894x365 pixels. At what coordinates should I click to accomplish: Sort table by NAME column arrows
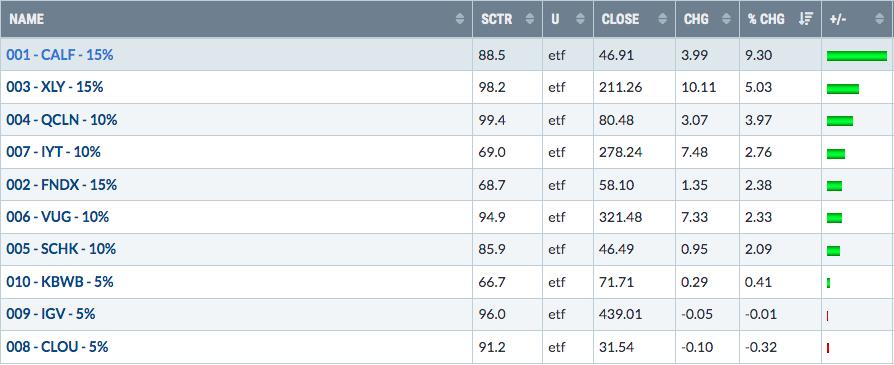pyautogui.click(x=460, y=19)
